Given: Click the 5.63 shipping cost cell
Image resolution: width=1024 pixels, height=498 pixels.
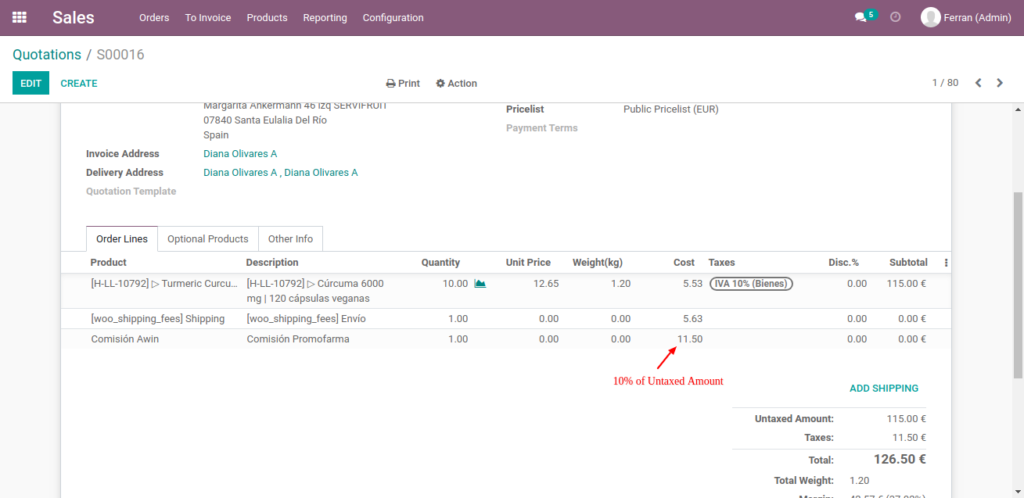Looking at the screenshot, I should (692, 319).
